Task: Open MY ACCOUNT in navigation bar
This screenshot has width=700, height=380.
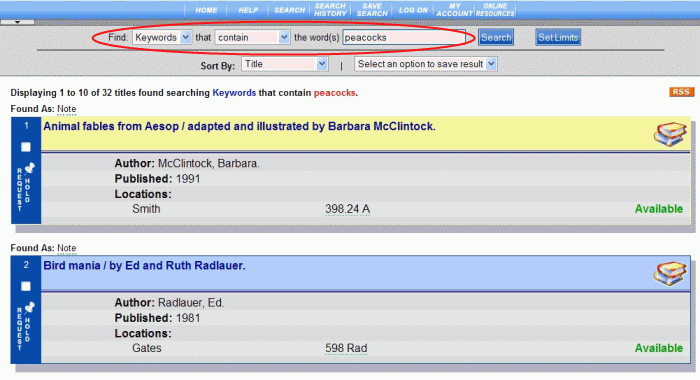Action: coord(454,10)
